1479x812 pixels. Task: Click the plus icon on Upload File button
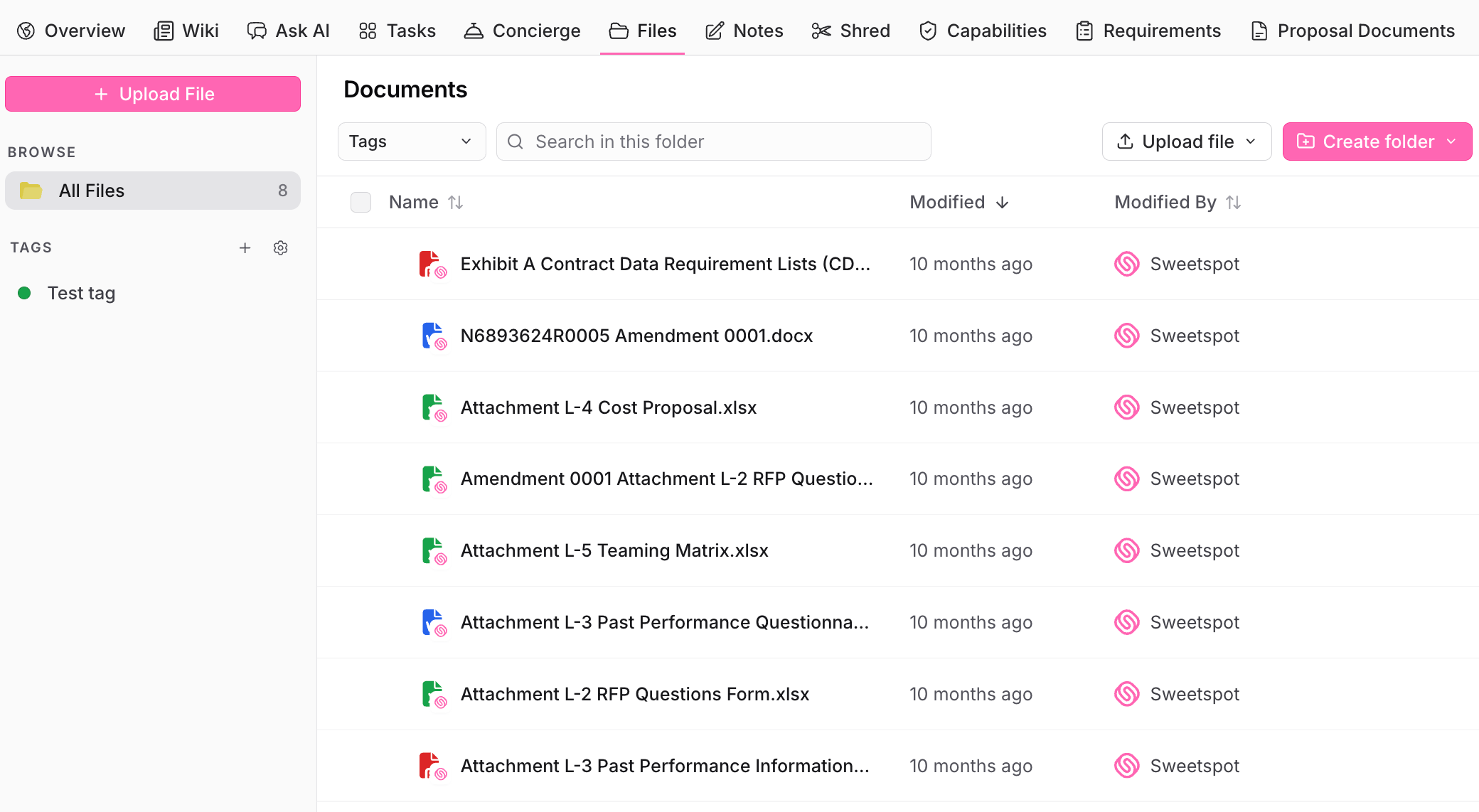(101, 94)
